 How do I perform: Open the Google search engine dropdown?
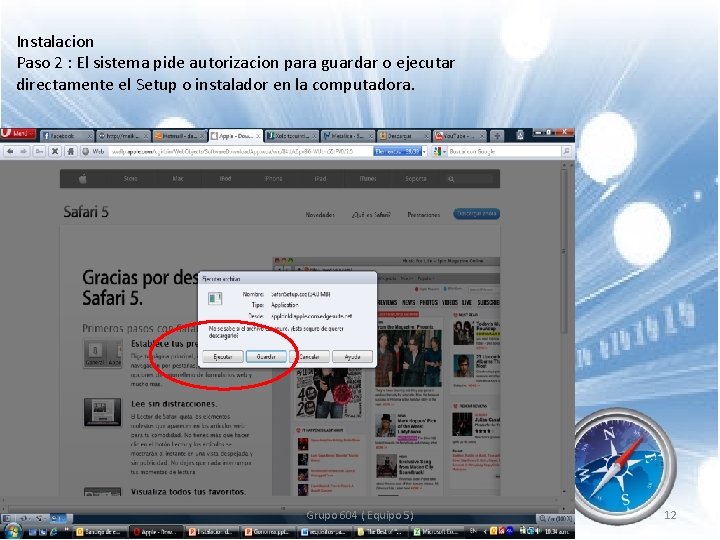pos(439,151)
